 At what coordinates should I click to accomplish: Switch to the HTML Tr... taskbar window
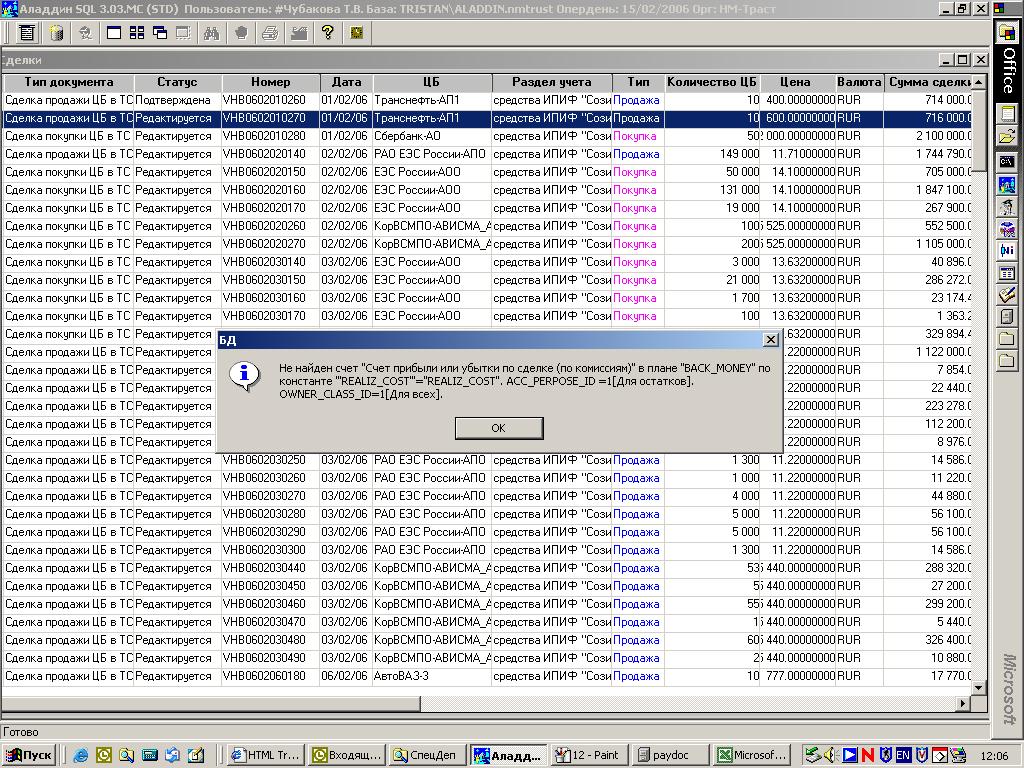pyautogui.click(x=268, y=755)
